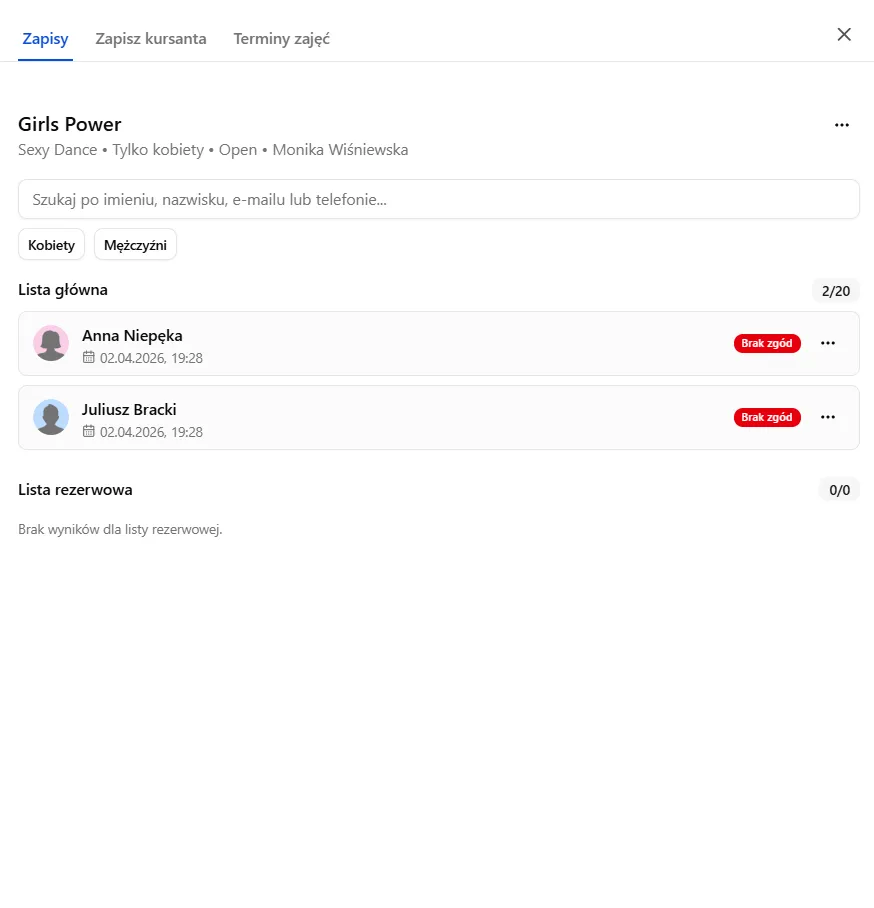The width and height of the screenshot is (874, 908).
Task: Open Anna Niepęka row options menu
Action: pyautogui.click(x=828, y=343)
